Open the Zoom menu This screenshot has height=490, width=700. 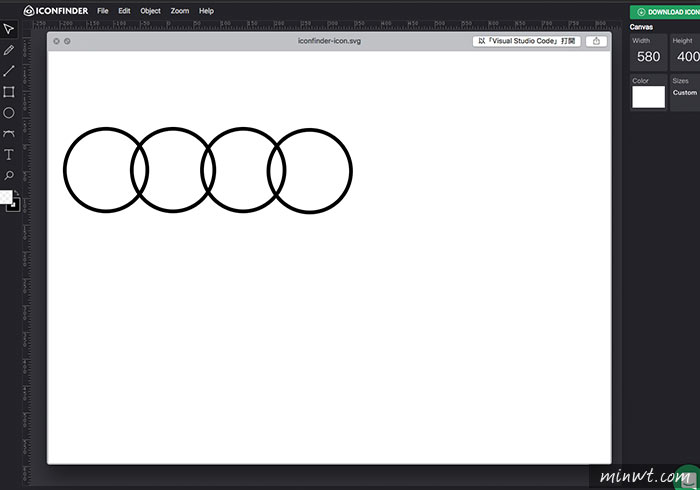[x=179, y=11]
